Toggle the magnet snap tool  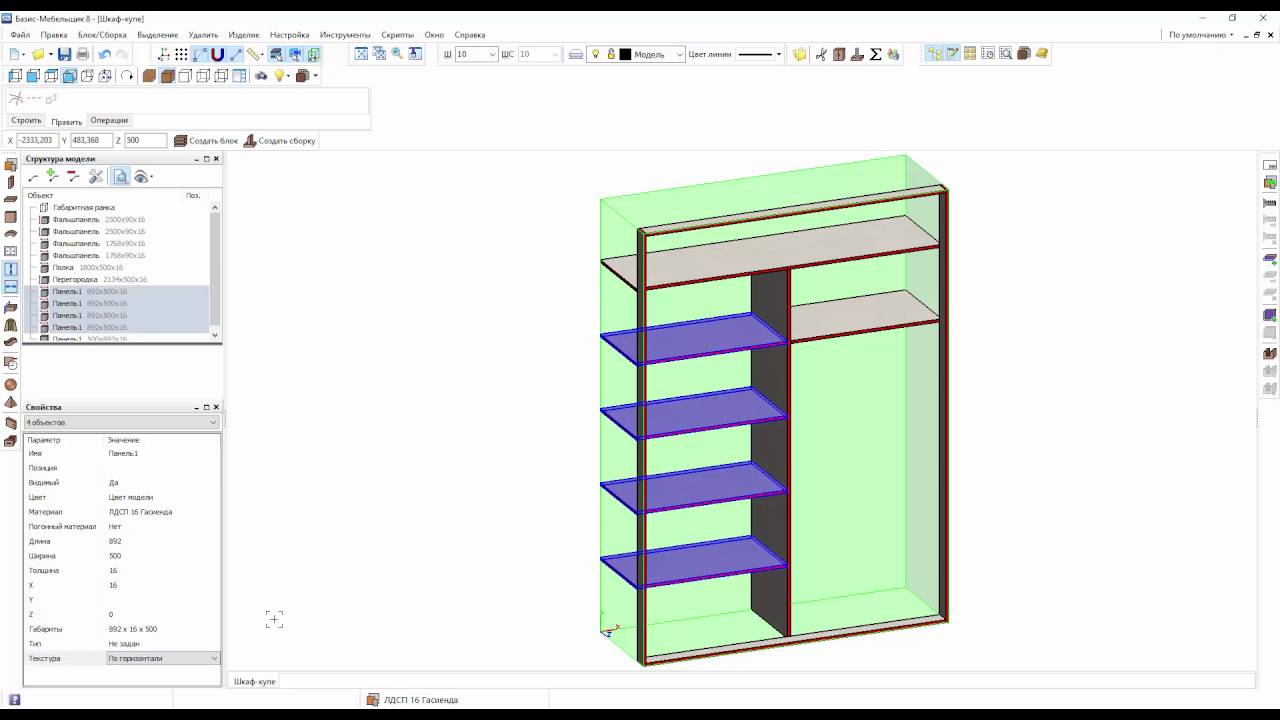[217, 54]
